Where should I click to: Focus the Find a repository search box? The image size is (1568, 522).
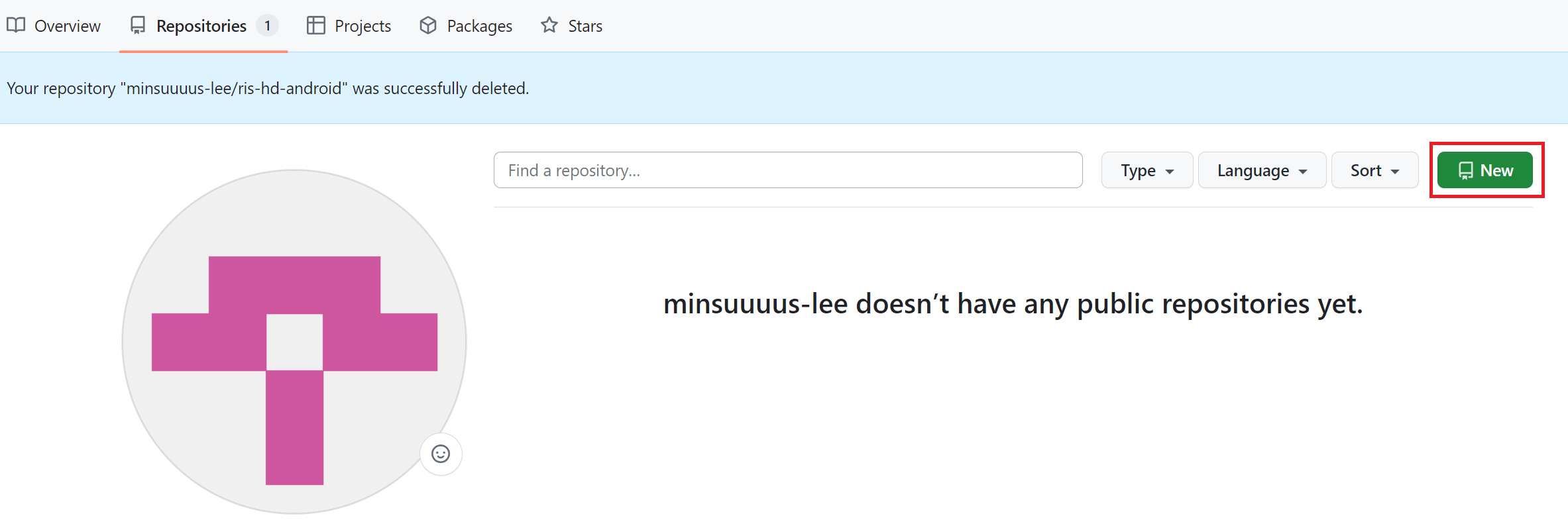788,170
